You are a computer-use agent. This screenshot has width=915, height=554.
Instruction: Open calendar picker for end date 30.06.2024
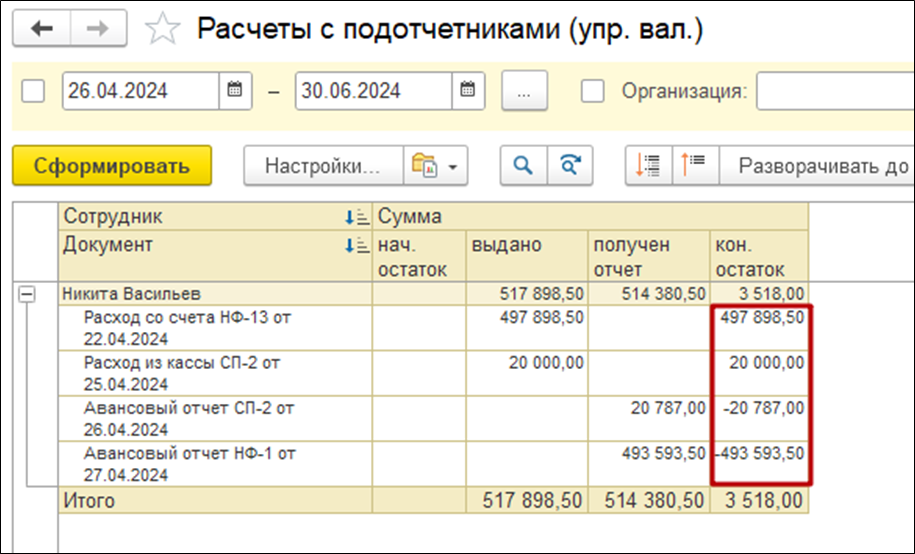click(467, 91)
